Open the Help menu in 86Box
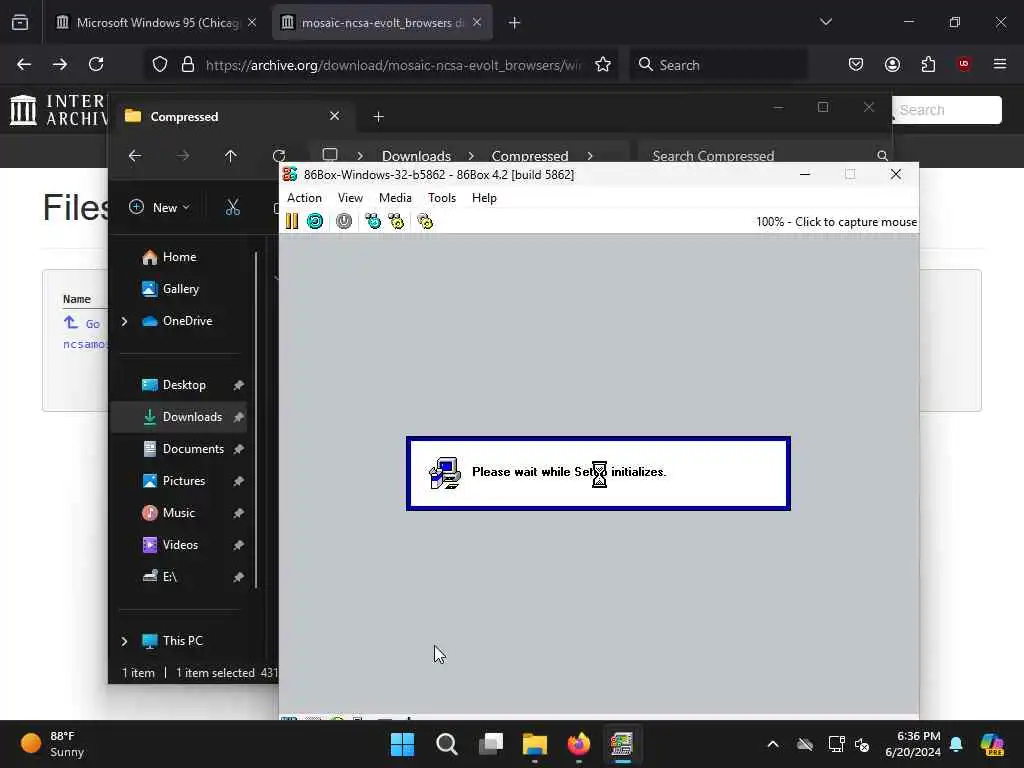 484,198
